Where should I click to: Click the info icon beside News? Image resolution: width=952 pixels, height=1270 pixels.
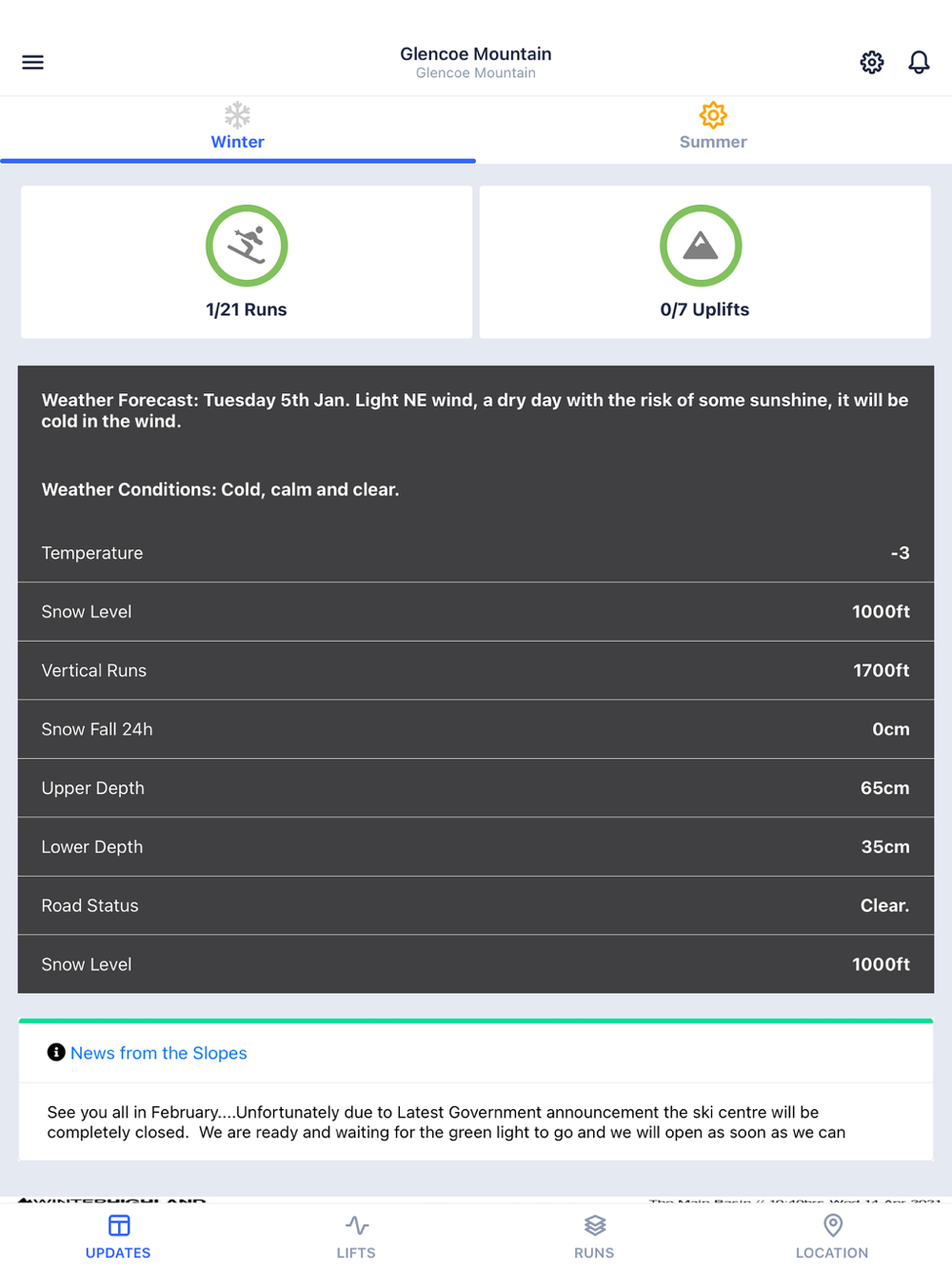pyautogui.click(x=56, y=1052)
